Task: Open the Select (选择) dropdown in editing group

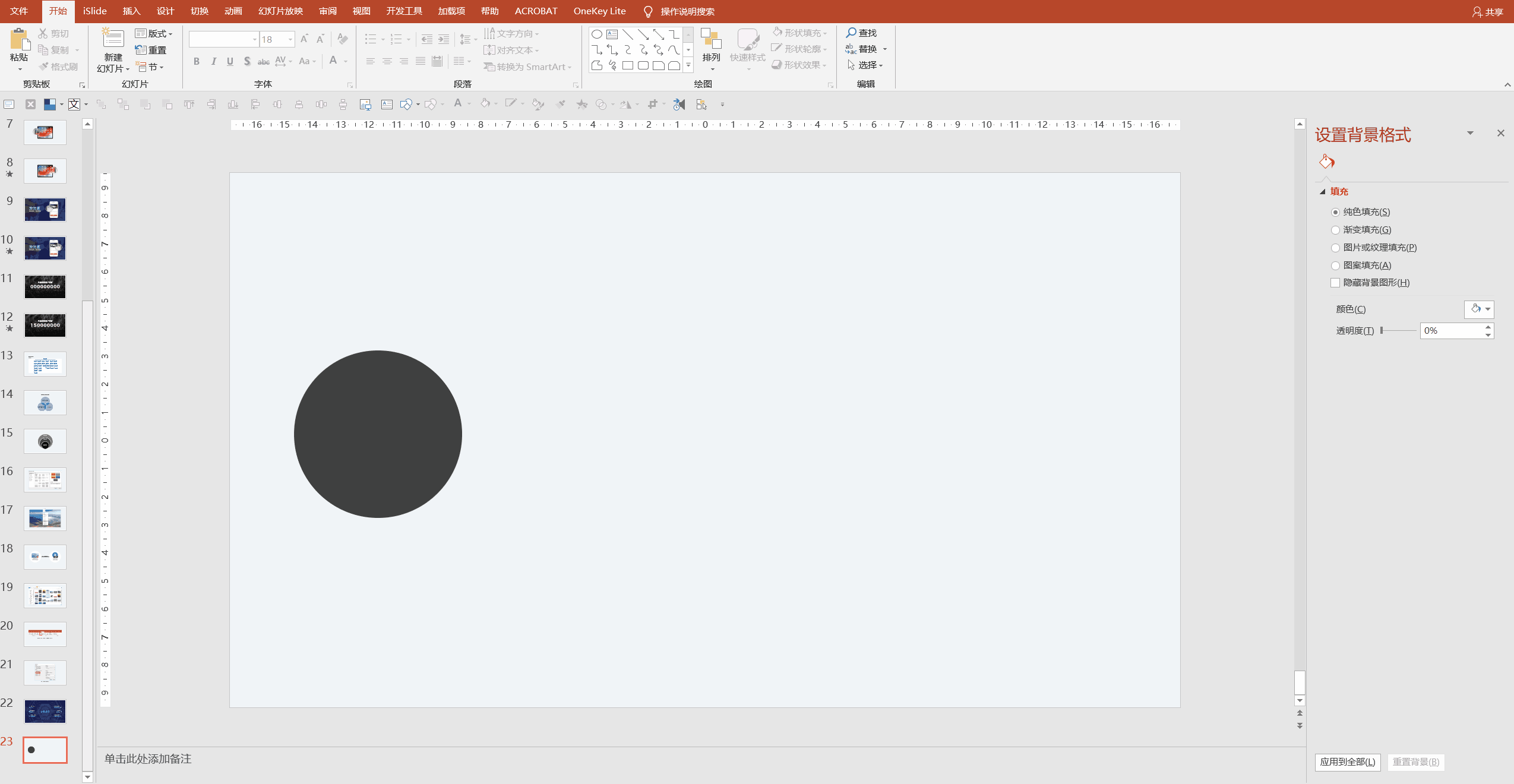Action: pyautogui.click(x=865, y=65)
